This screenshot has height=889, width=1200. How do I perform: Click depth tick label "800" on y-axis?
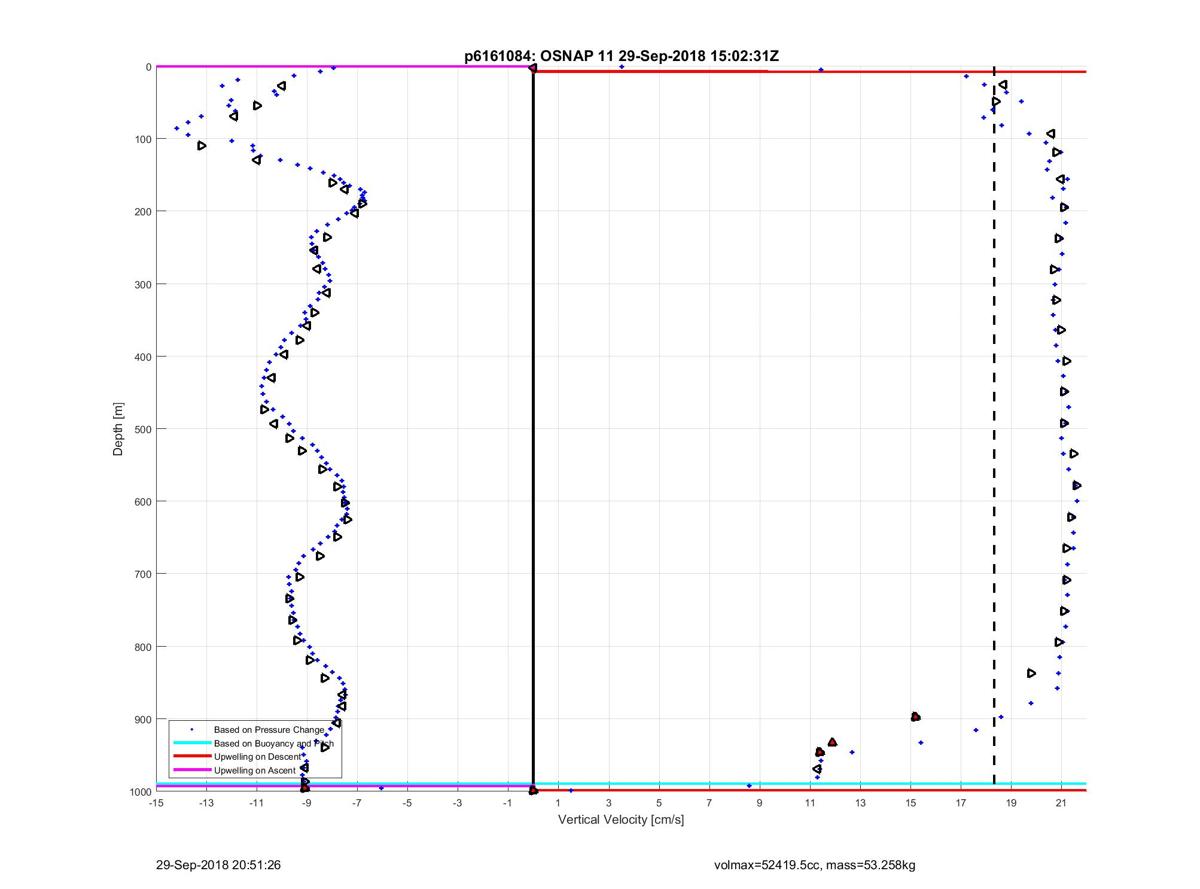click(141, 647)
